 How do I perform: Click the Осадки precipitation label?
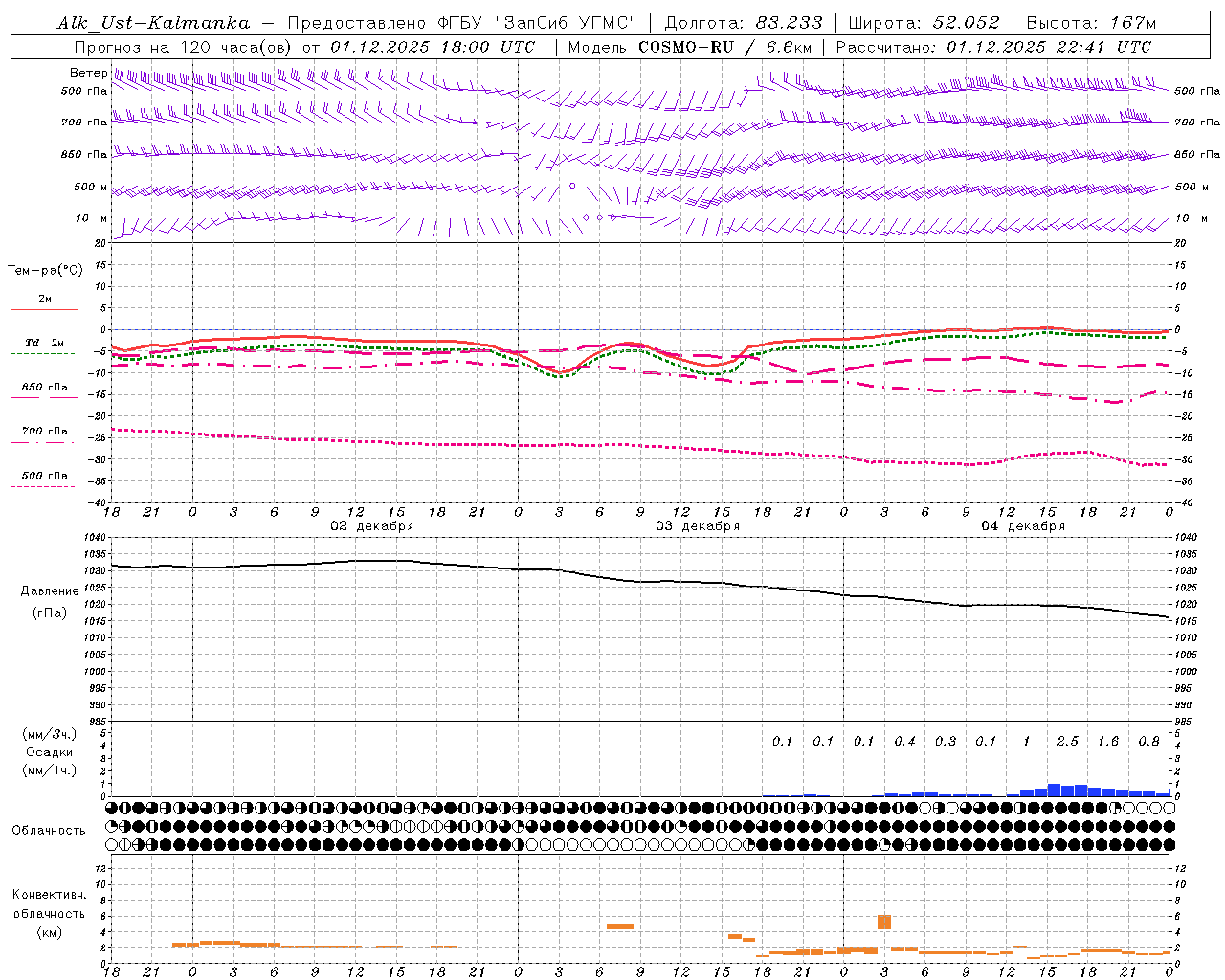[49, 752]
